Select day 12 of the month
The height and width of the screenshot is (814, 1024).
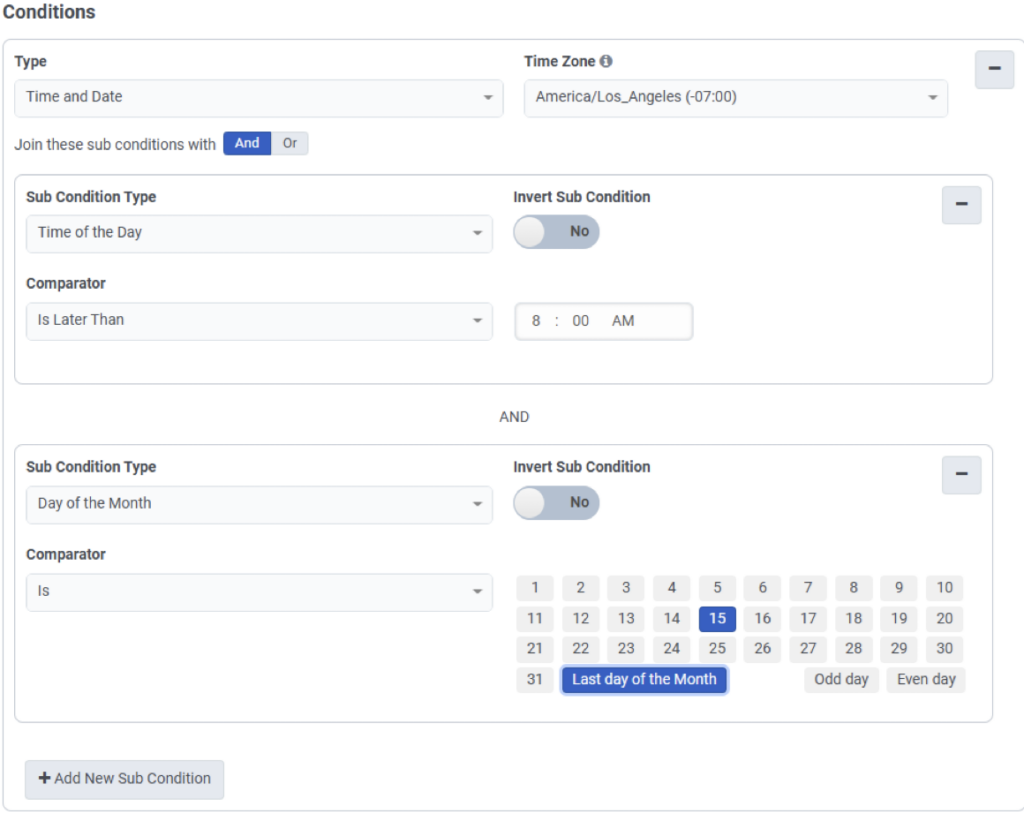(580, 619)
